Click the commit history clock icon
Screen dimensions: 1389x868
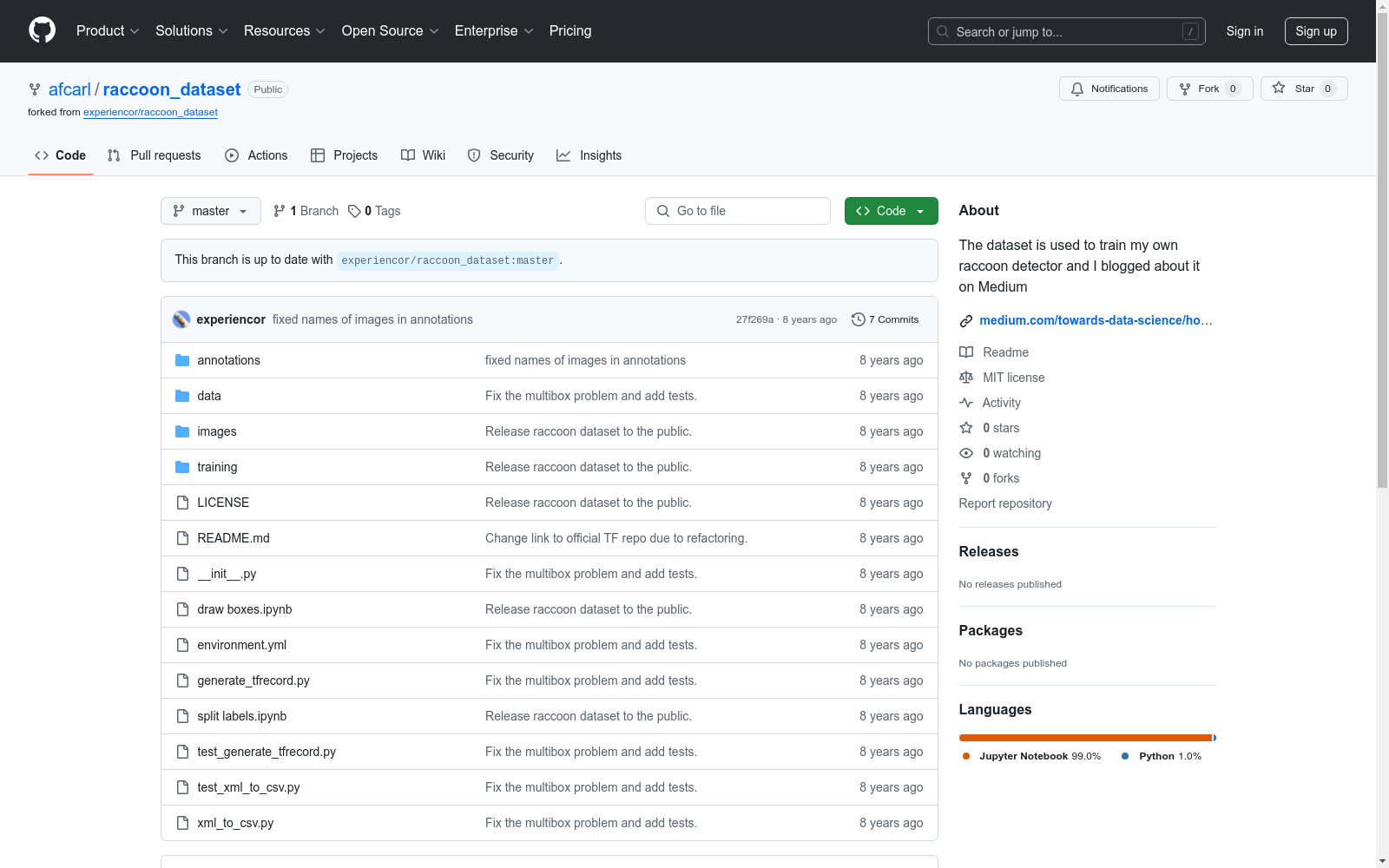[x=859, y=319]
